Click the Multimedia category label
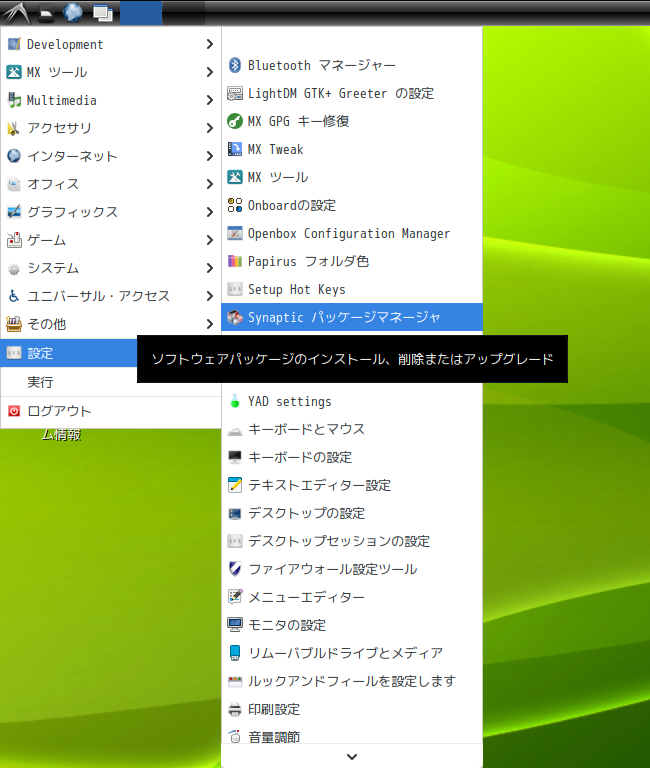 coord(62,100)
